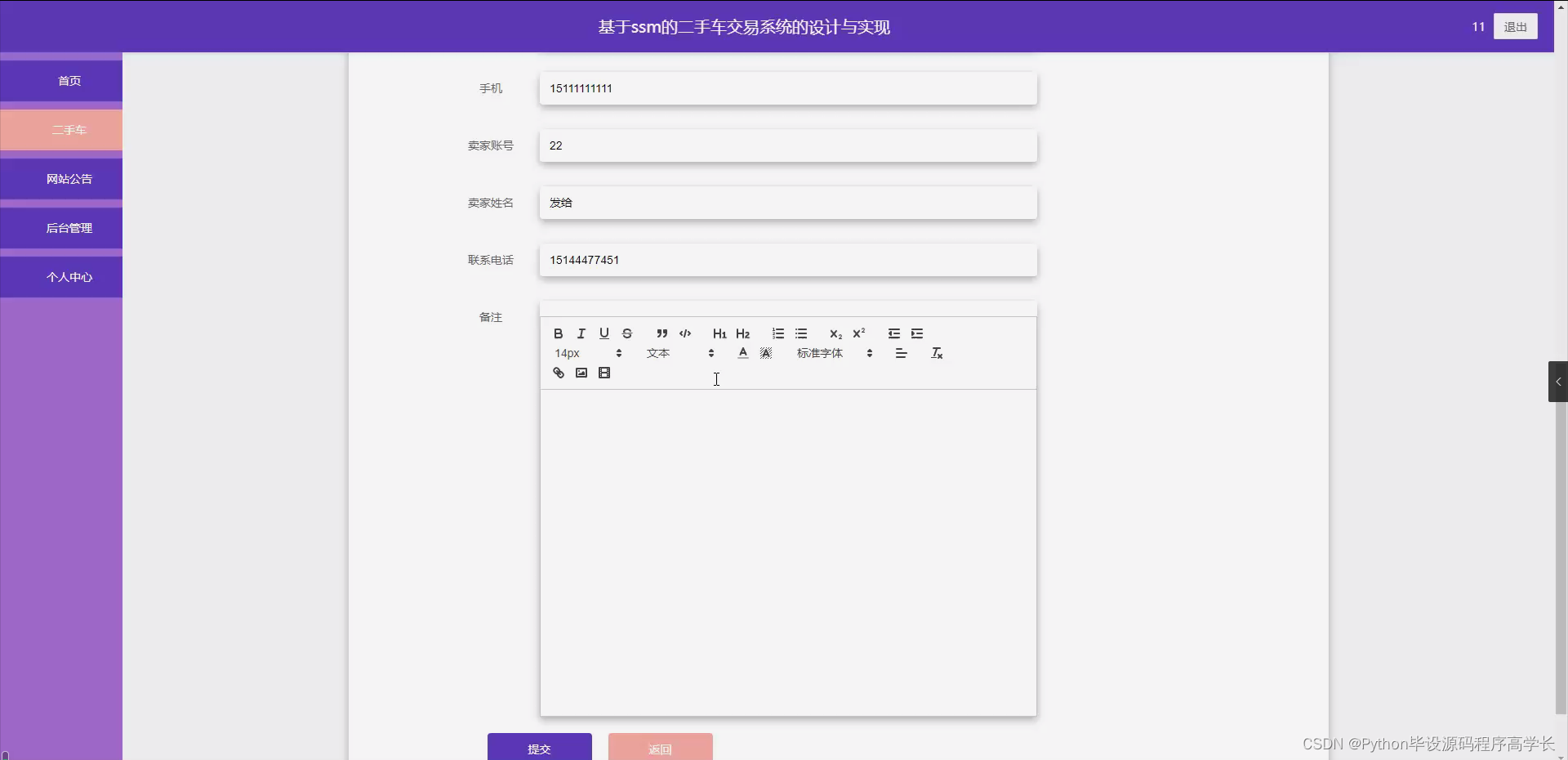Insert an image into the 备注 editor

[x=581, y=373]
